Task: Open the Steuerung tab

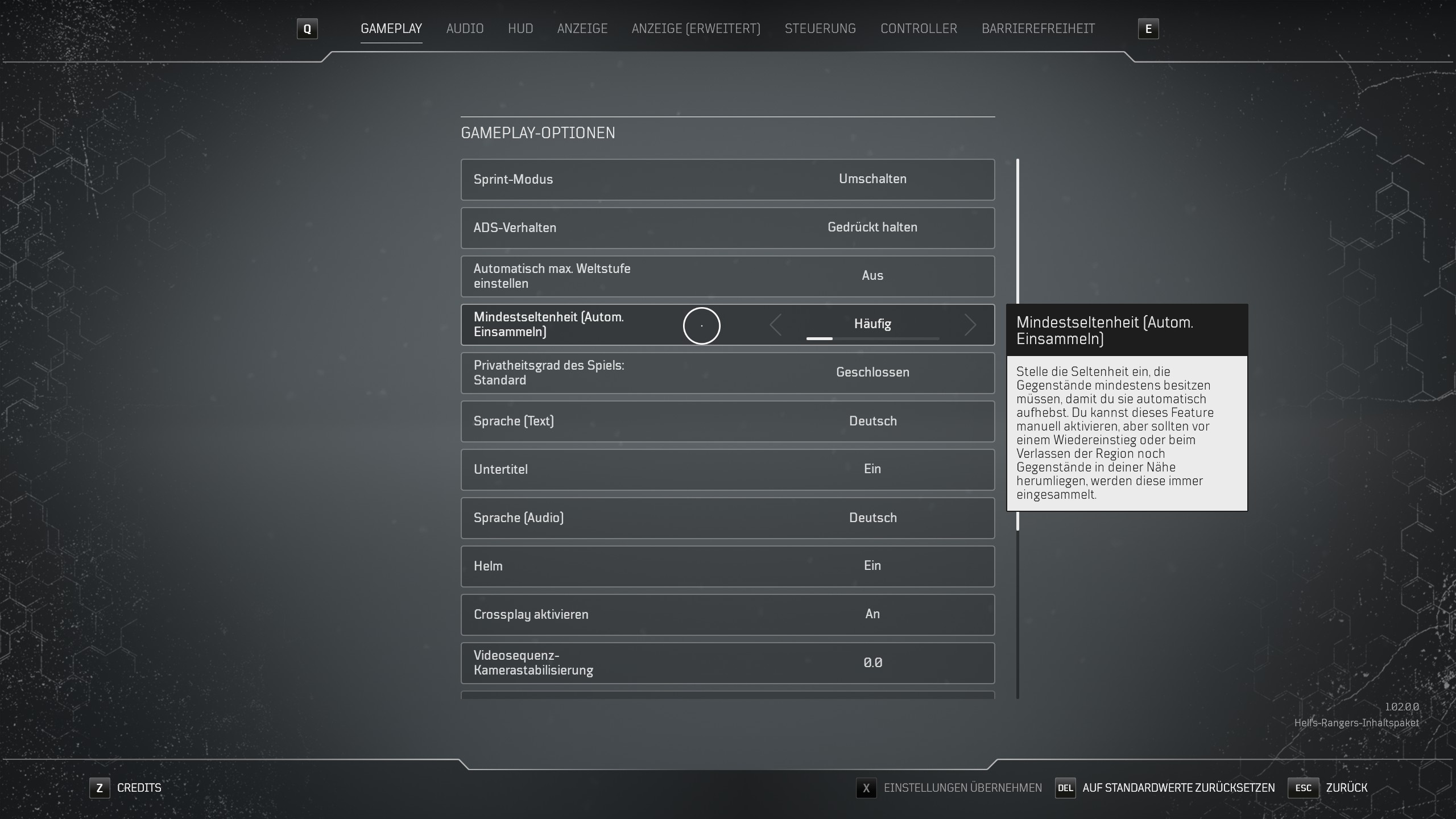Action: pos(820,28)
